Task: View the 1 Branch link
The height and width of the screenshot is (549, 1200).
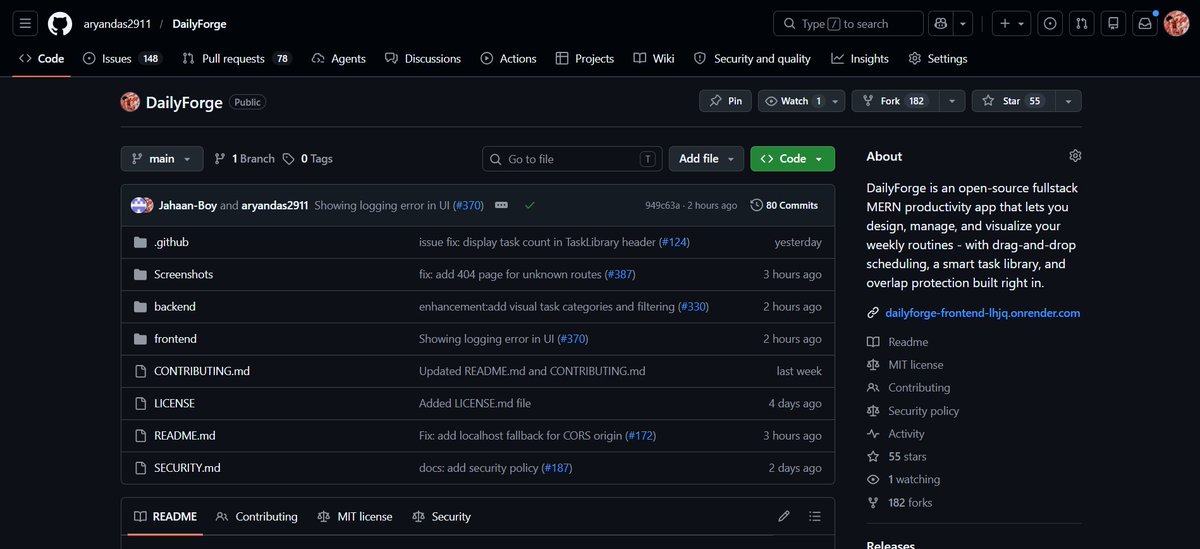Action: 243,159
